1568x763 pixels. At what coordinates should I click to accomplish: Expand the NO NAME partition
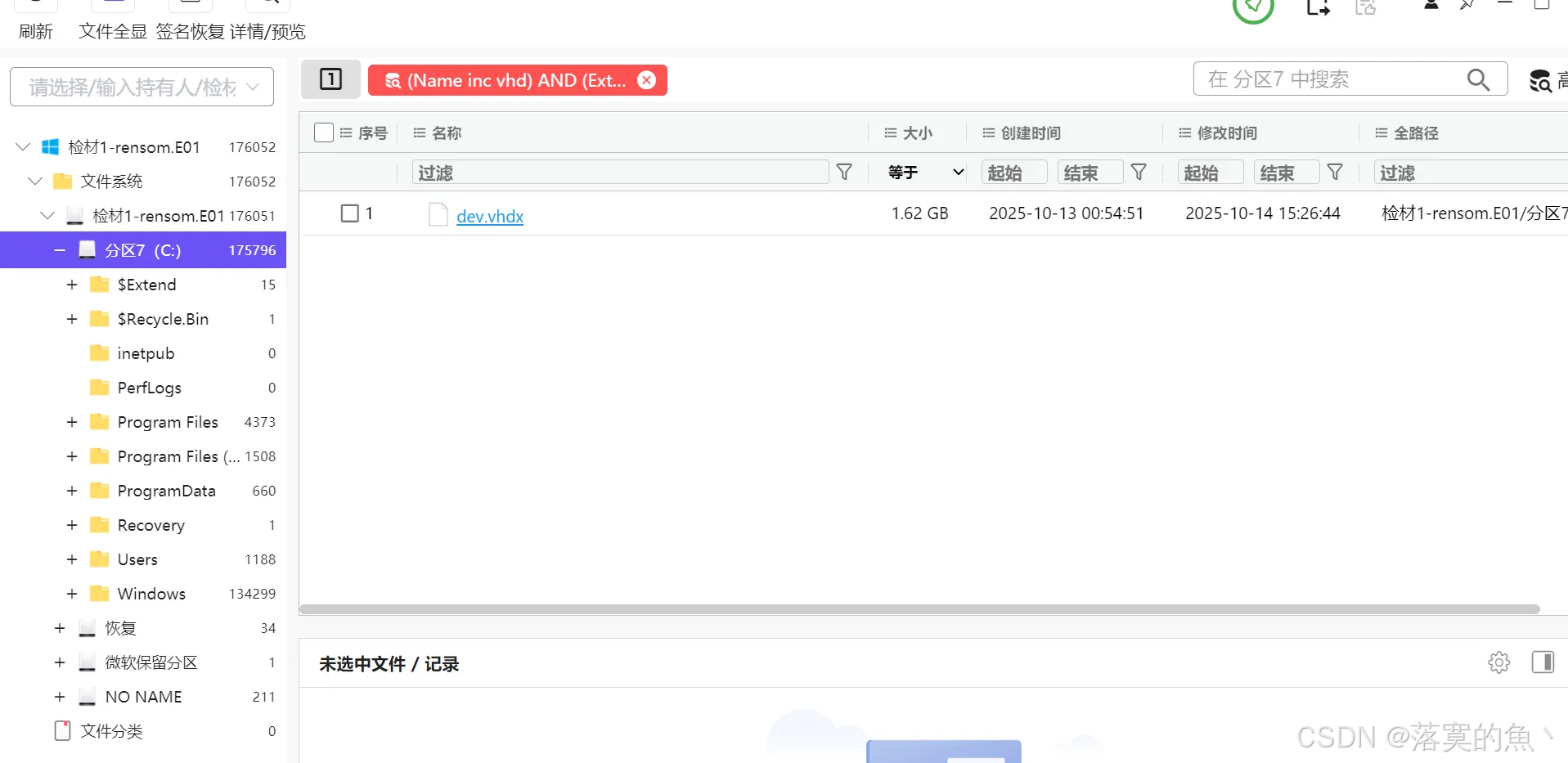[60, 696]
